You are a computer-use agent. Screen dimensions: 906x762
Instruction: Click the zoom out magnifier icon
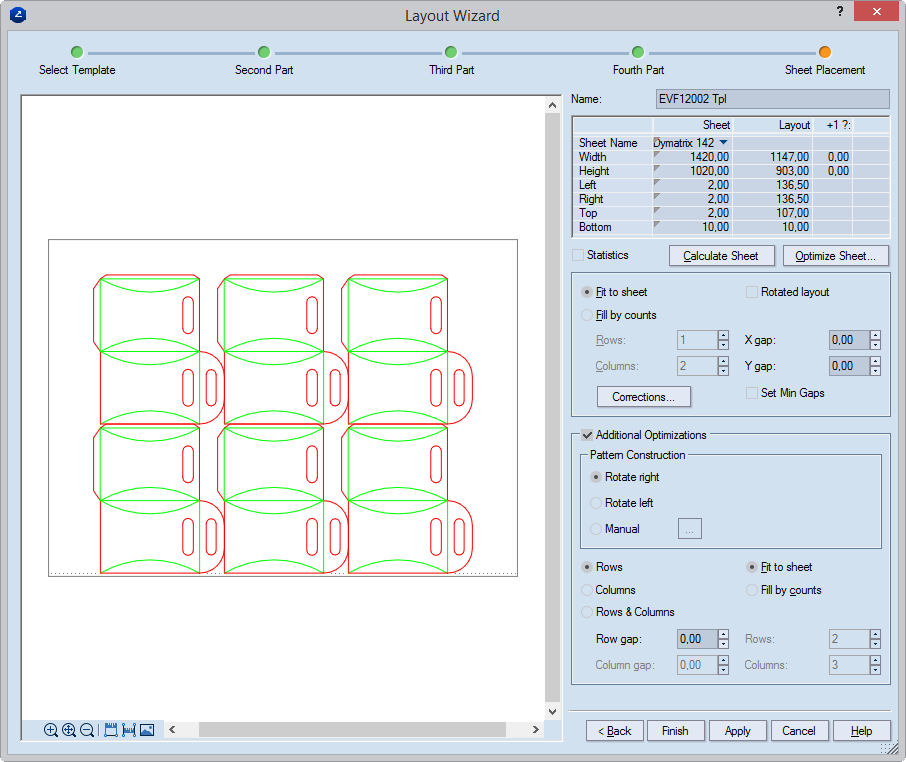[87, 730]
